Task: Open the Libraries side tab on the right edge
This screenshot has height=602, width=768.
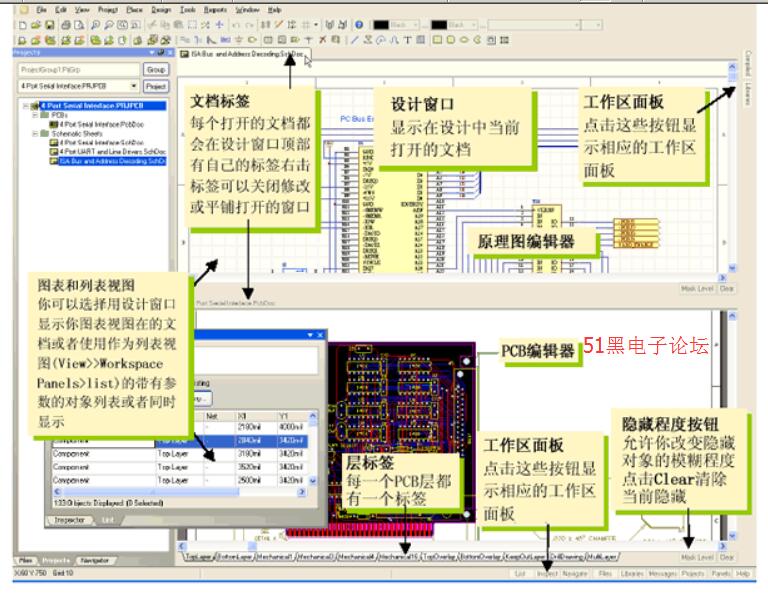Action: [x=748, y=93]
